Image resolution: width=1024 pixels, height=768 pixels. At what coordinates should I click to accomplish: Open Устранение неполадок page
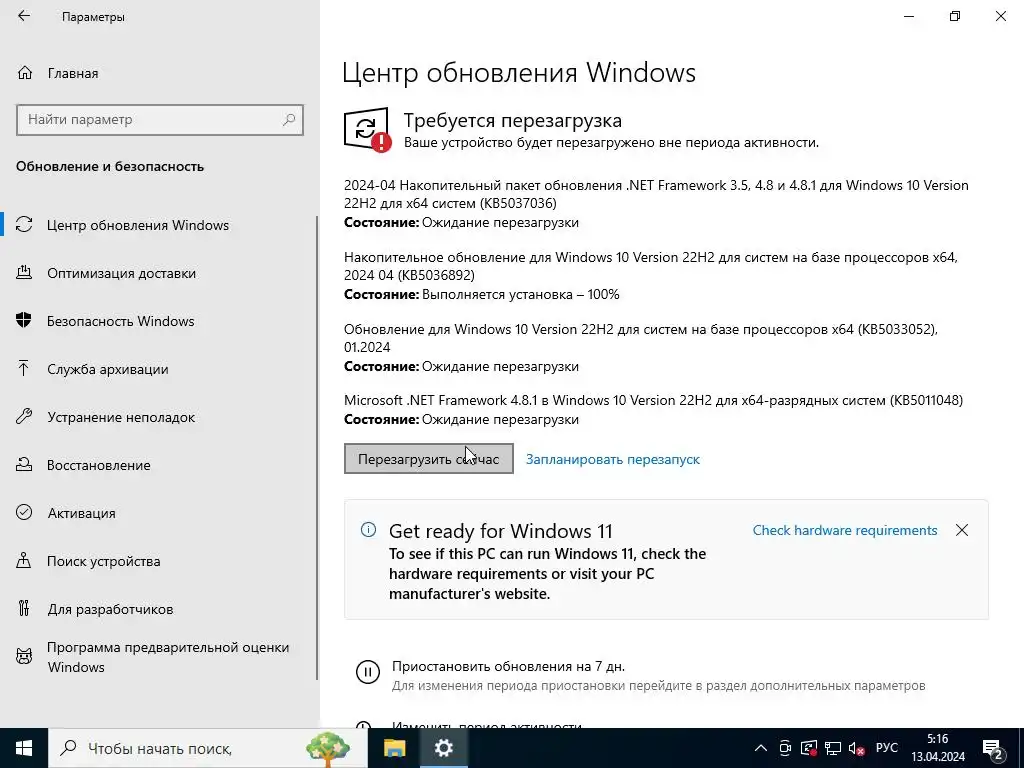tap(121, 417)
